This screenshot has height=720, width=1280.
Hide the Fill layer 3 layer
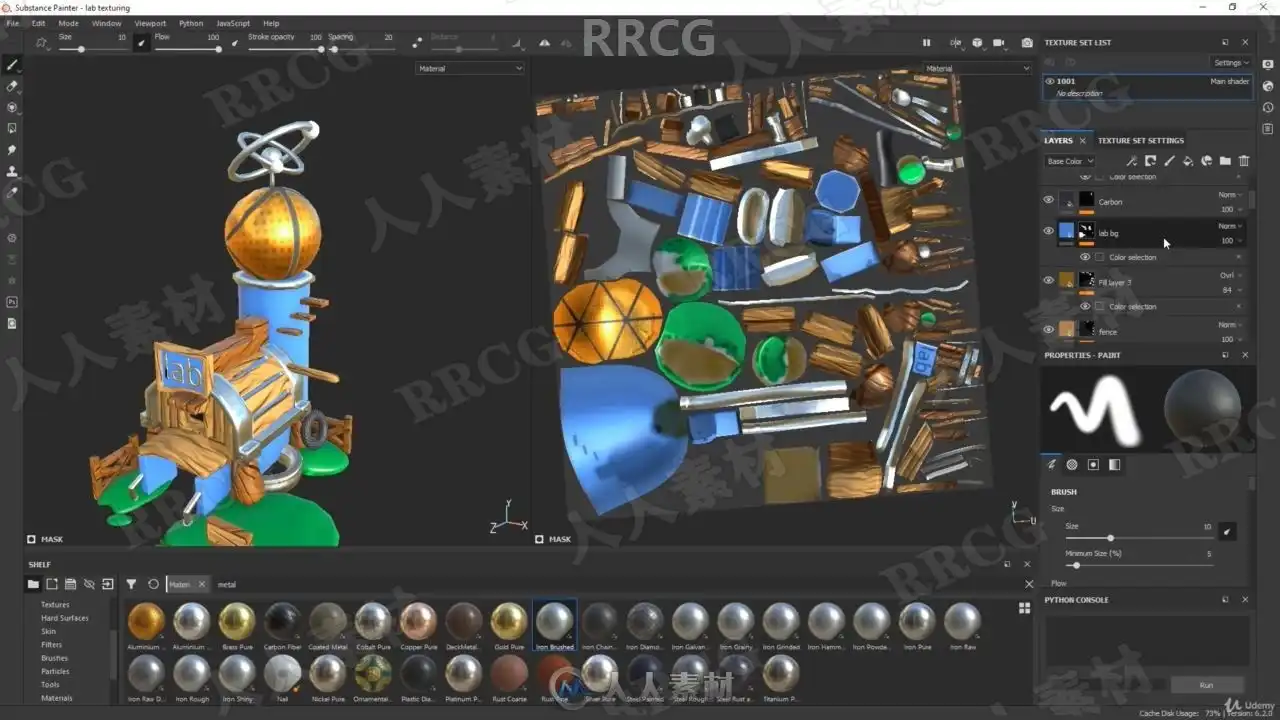click(x=1049, y=281)
